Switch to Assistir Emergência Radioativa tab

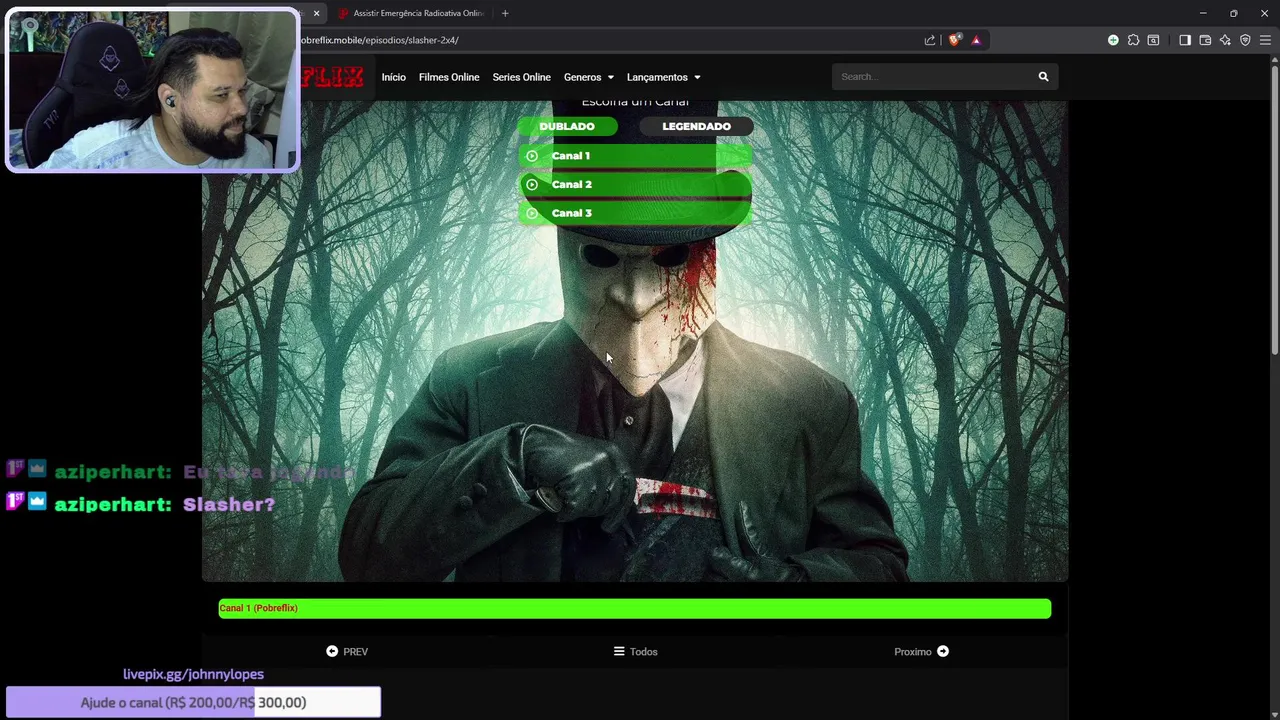point(411,13)
